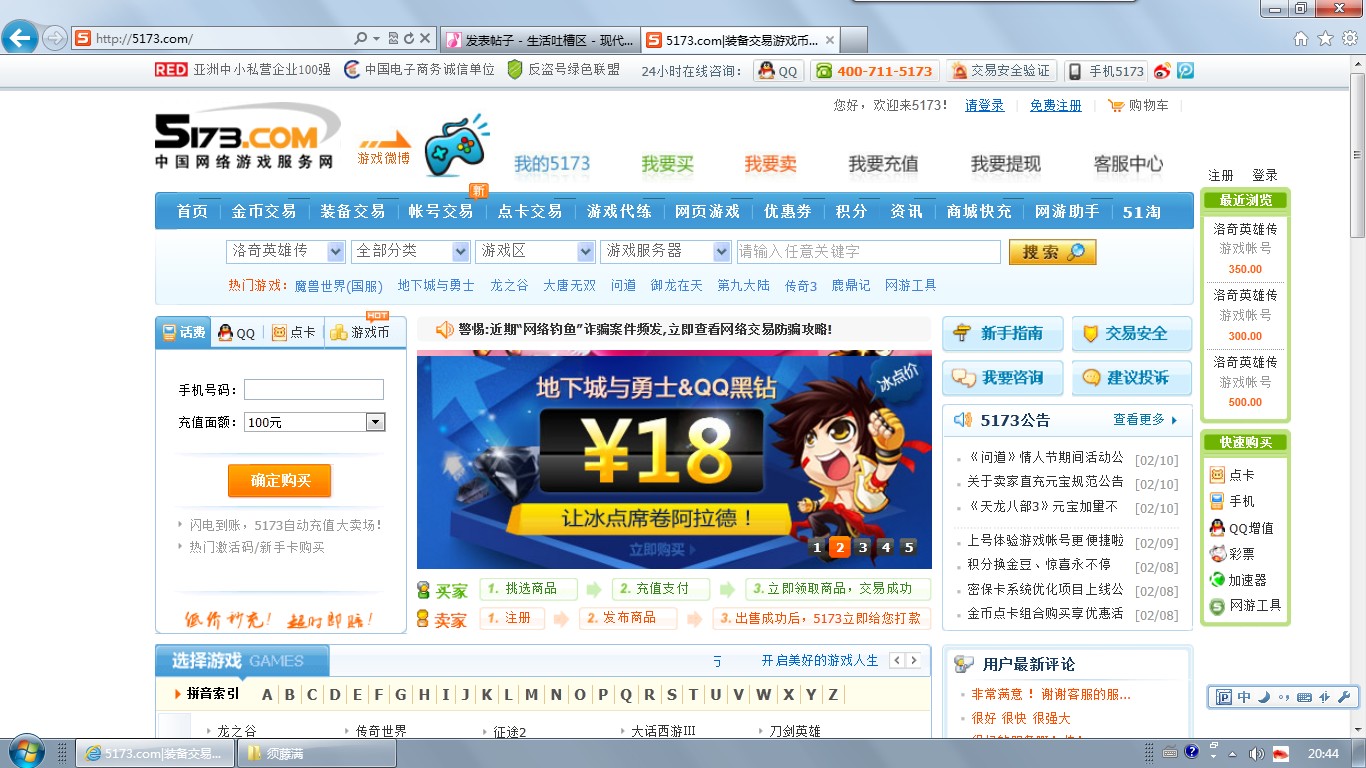Image resolution: width=1366 pixels, height=768 pixels.
Task: Open 点卡 in quick purchase panel
Action: click(x=1232, y=475)
